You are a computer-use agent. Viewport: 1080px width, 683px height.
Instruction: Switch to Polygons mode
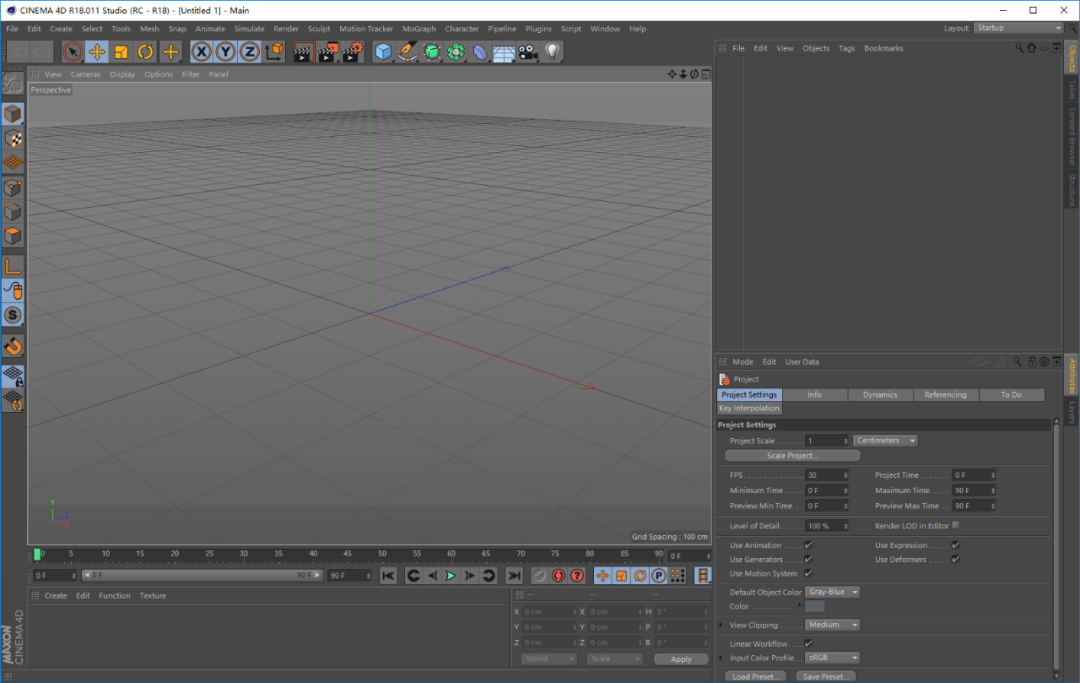[x=12, y=235]
